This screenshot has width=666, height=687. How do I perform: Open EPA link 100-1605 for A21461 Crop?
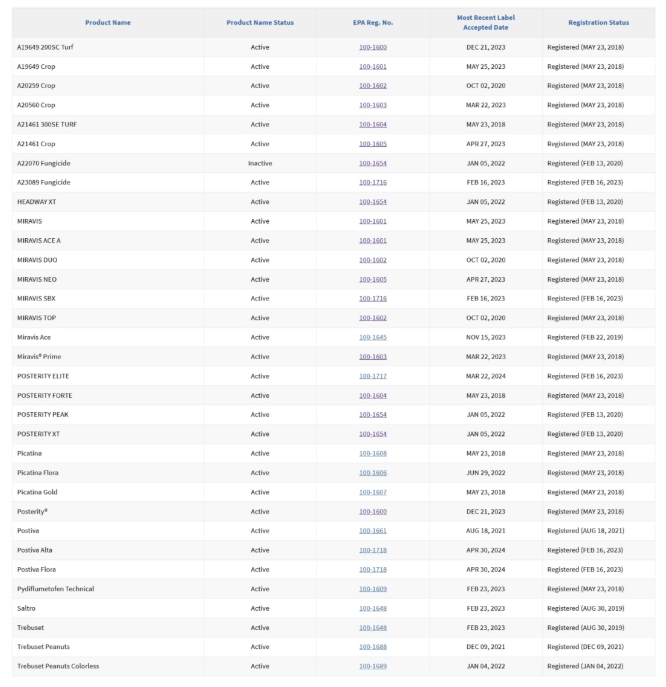373,144
